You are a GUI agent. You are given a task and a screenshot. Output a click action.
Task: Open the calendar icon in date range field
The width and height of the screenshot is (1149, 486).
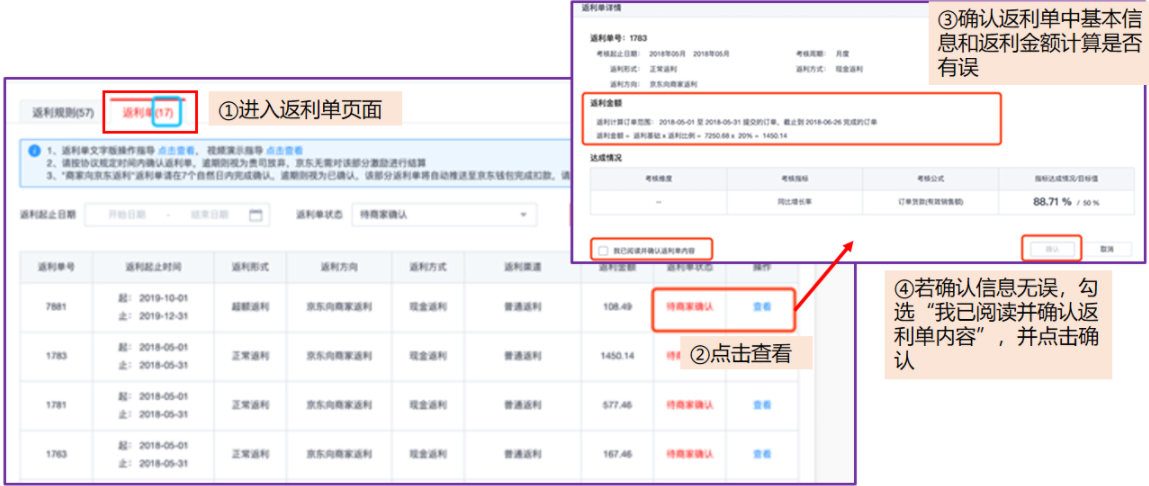pos(256,215)
